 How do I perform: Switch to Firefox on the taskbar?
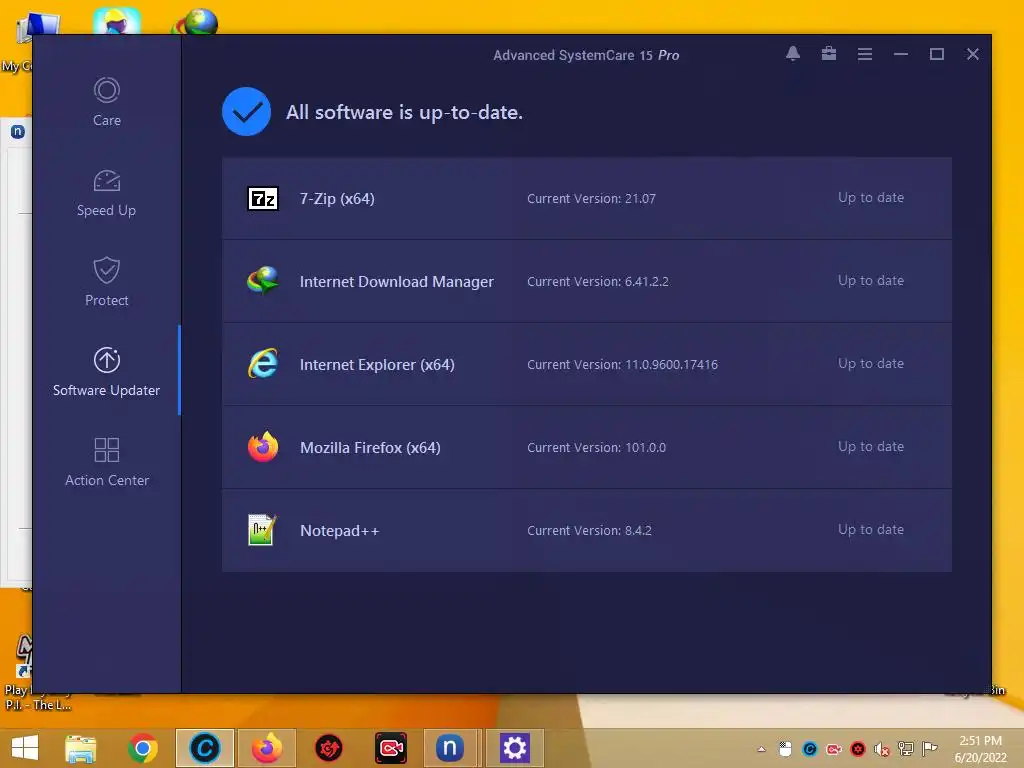266,748
